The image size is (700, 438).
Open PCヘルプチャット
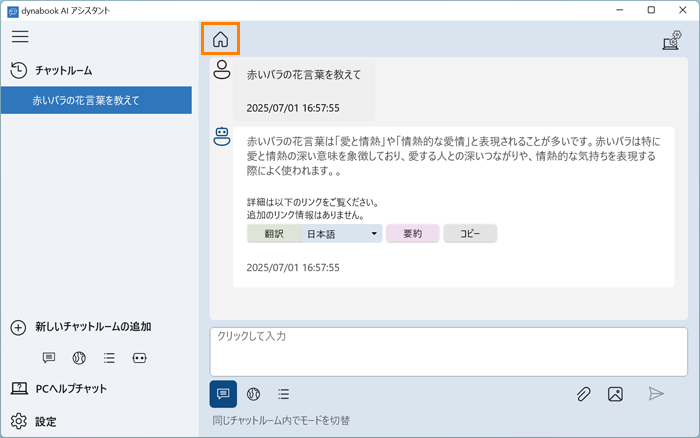(71, 389)
